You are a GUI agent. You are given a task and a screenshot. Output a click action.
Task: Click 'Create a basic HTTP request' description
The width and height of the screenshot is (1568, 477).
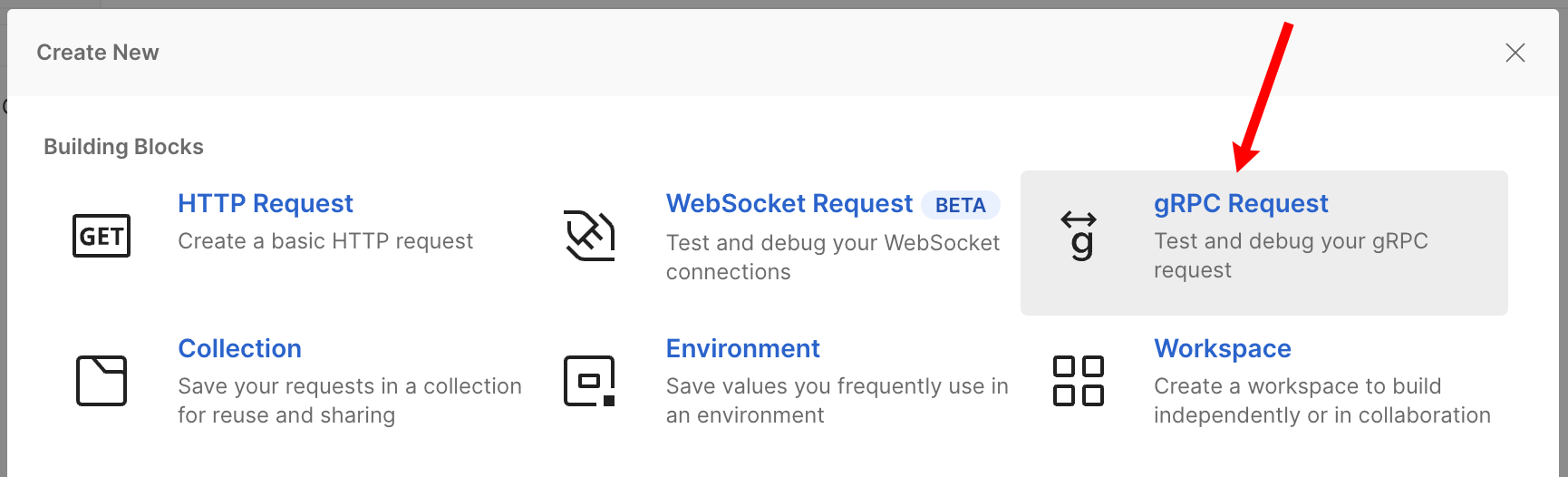325,241
